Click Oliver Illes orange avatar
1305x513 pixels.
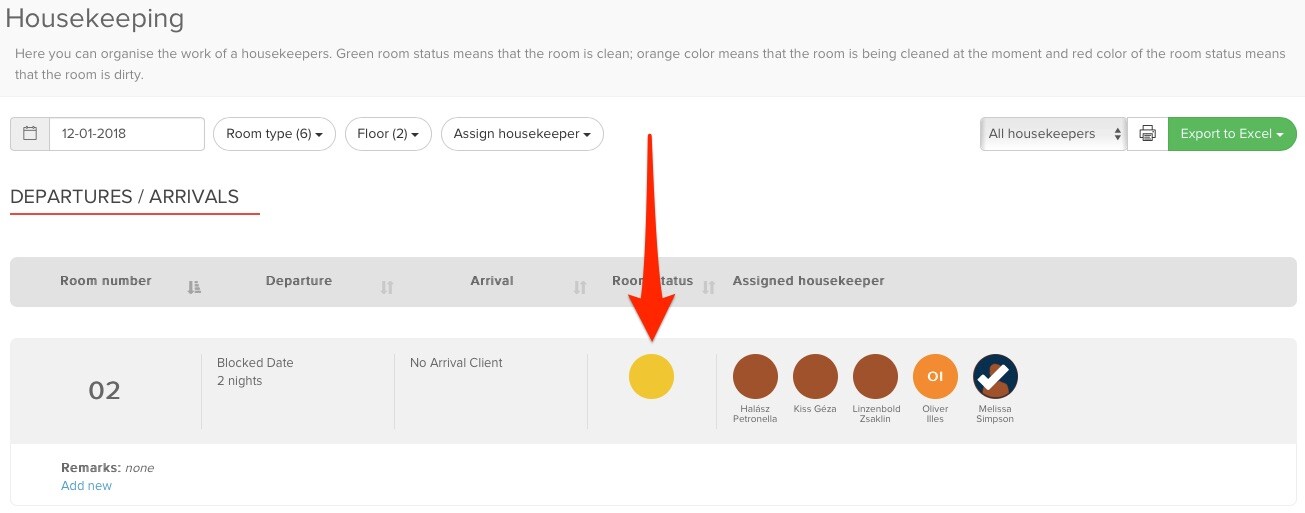pos(935,376)
